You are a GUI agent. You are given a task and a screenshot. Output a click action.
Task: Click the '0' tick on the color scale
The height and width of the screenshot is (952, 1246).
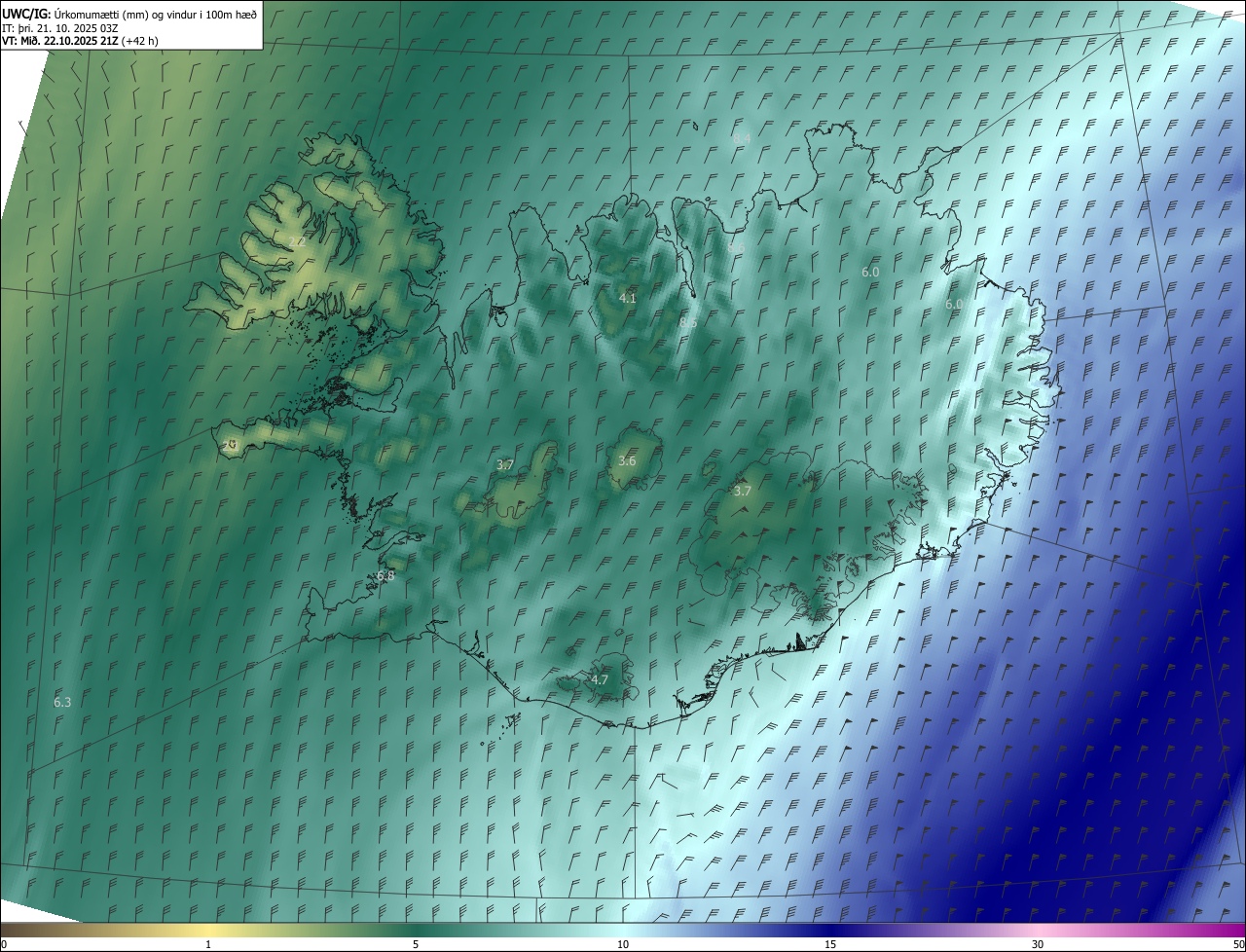4,944
